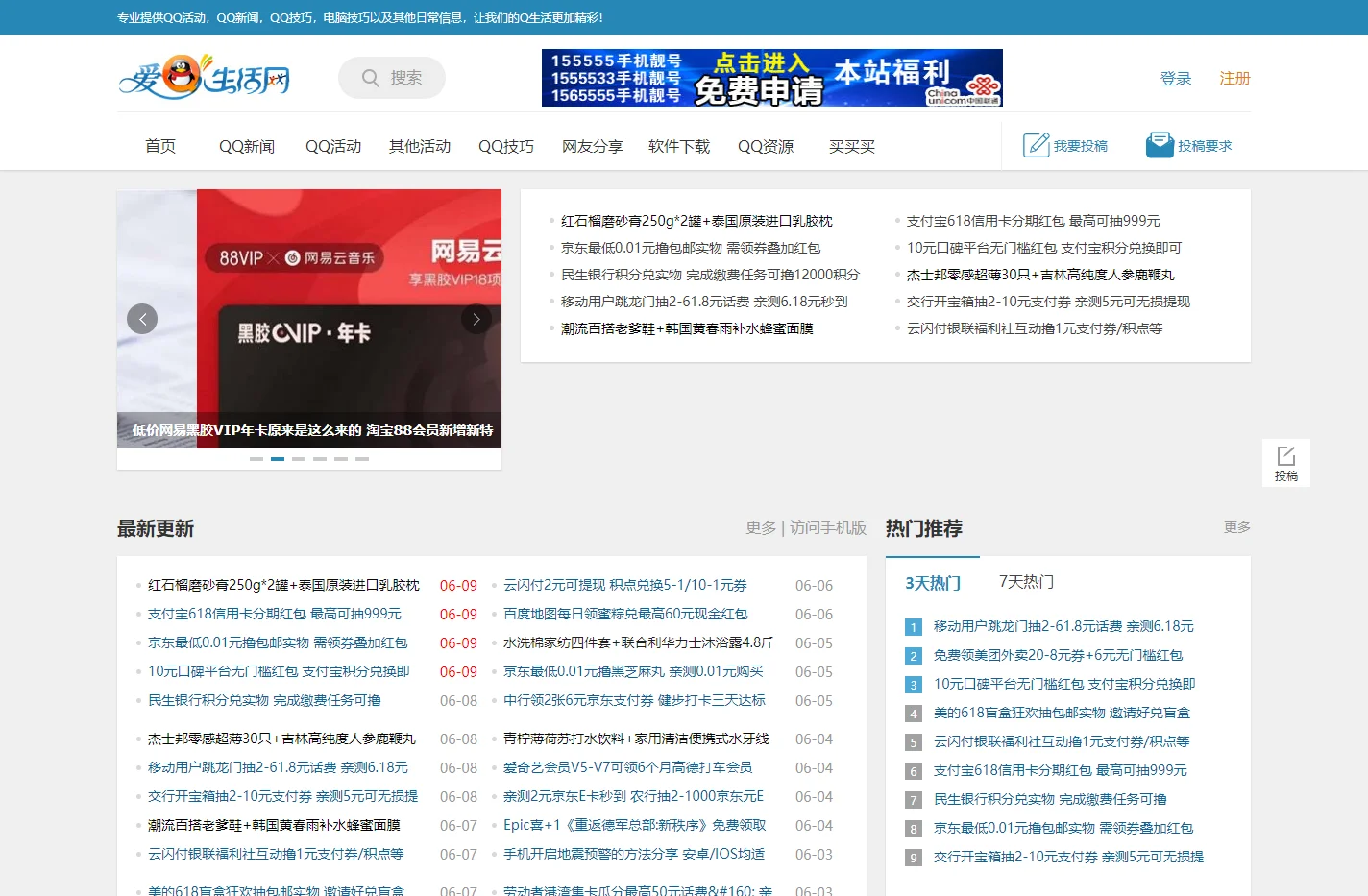Open 最新更新 article 支付宝618信用卡分期红包
The height and width of the screenshot is (896, 1368).
click(x=275, y=614)
